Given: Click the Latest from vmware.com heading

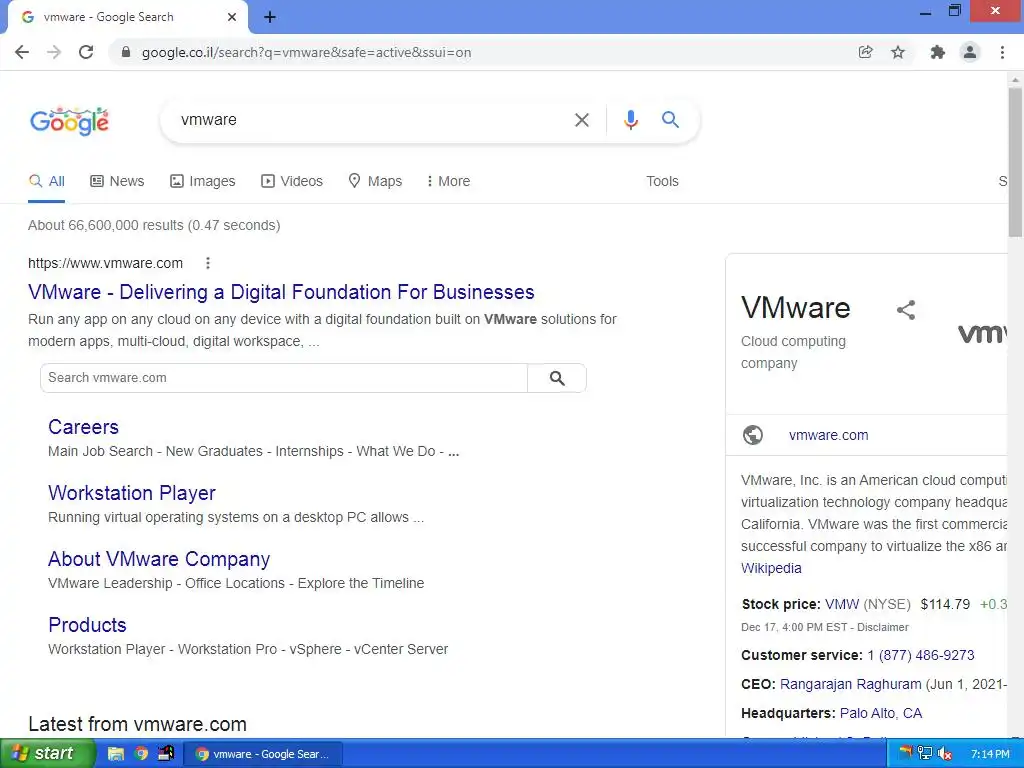Looking at the screenshot, I should [x=137, y=724].
